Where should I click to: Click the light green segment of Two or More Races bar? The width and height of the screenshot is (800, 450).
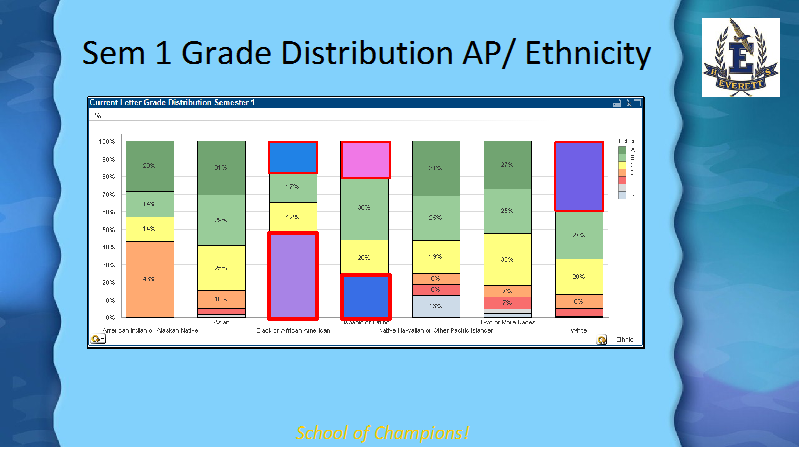[508, 211]
